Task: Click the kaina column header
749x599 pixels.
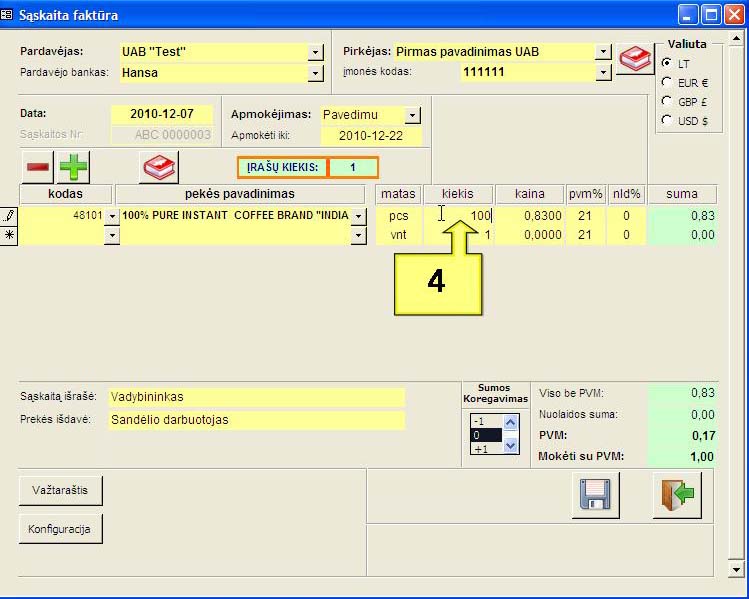Action: point(530,194)
